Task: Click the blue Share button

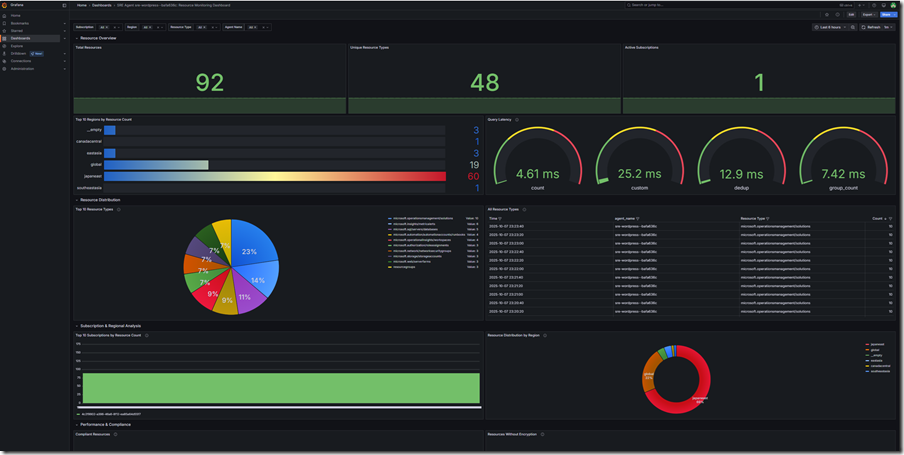Action: click(x=886, y=15)
